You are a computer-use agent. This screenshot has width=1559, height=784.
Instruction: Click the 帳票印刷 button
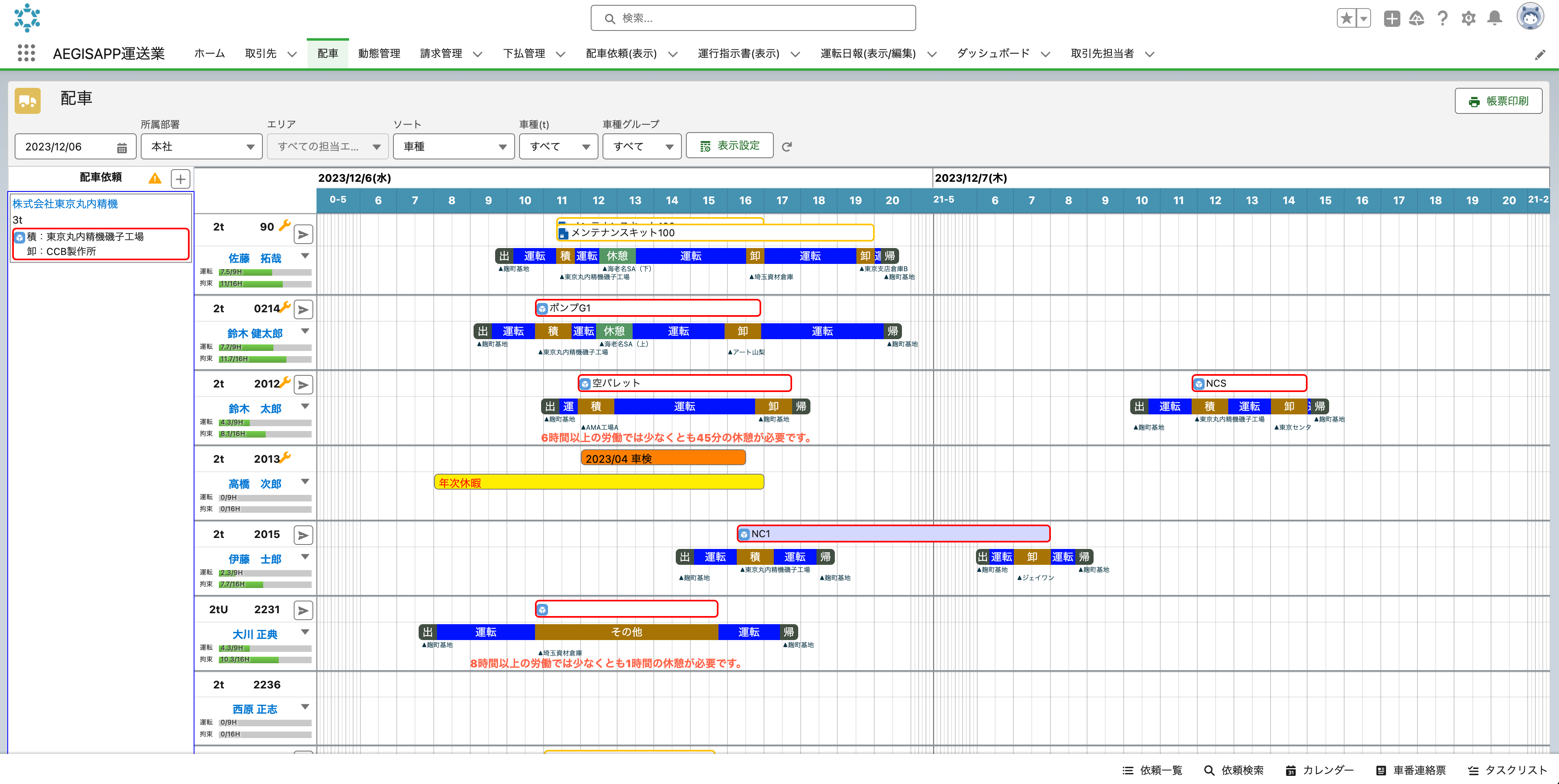pos(1498,101)
